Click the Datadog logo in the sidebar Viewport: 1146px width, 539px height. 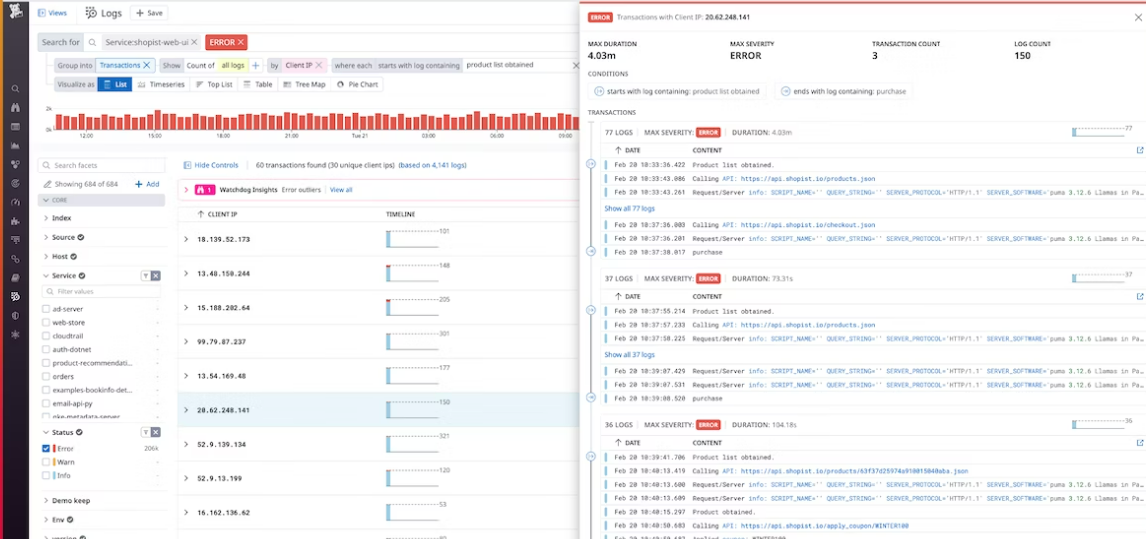[15, 12]
